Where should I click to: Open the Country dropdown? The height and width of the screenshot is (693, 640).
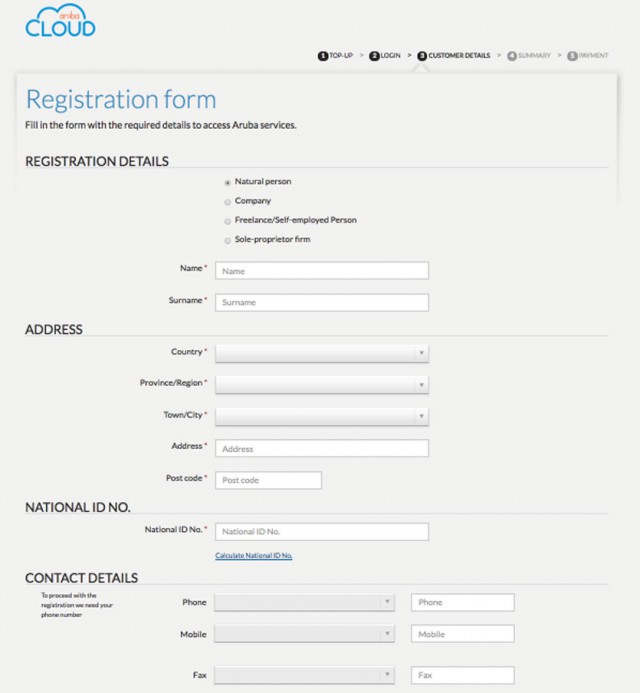(321, 353)
